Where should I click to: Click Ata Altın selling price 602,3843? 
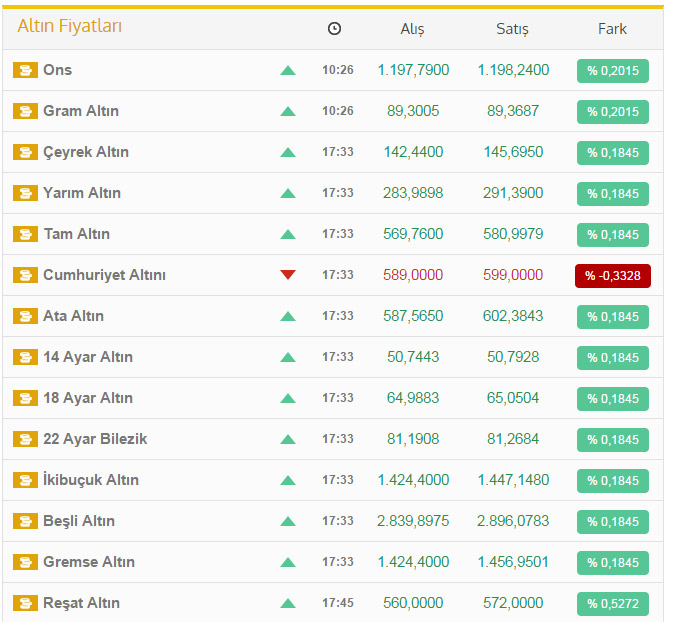click(513, 316)
